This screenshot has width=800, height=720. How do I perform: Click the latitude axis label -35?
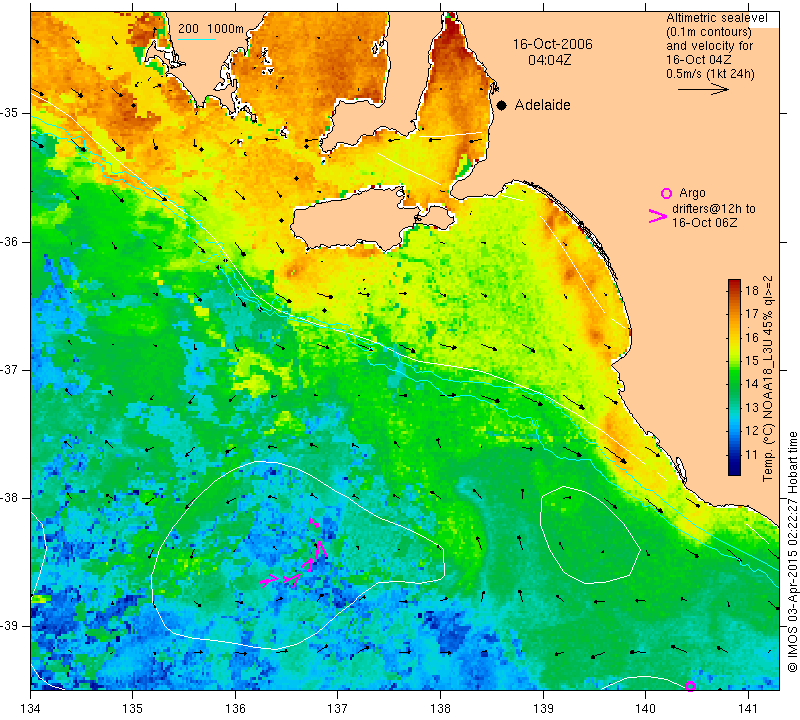[9, 113]
